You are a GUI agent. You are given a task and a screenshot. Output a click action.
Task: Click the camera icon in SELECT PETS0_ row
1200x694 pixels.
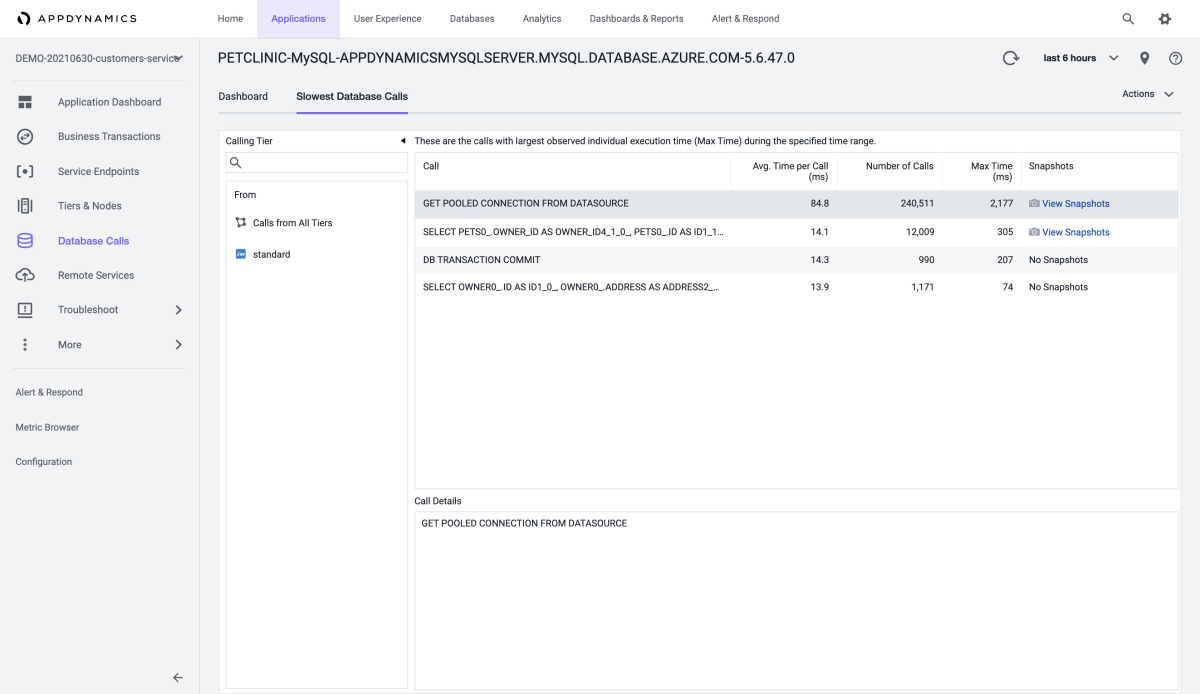tap(1034, 232)
